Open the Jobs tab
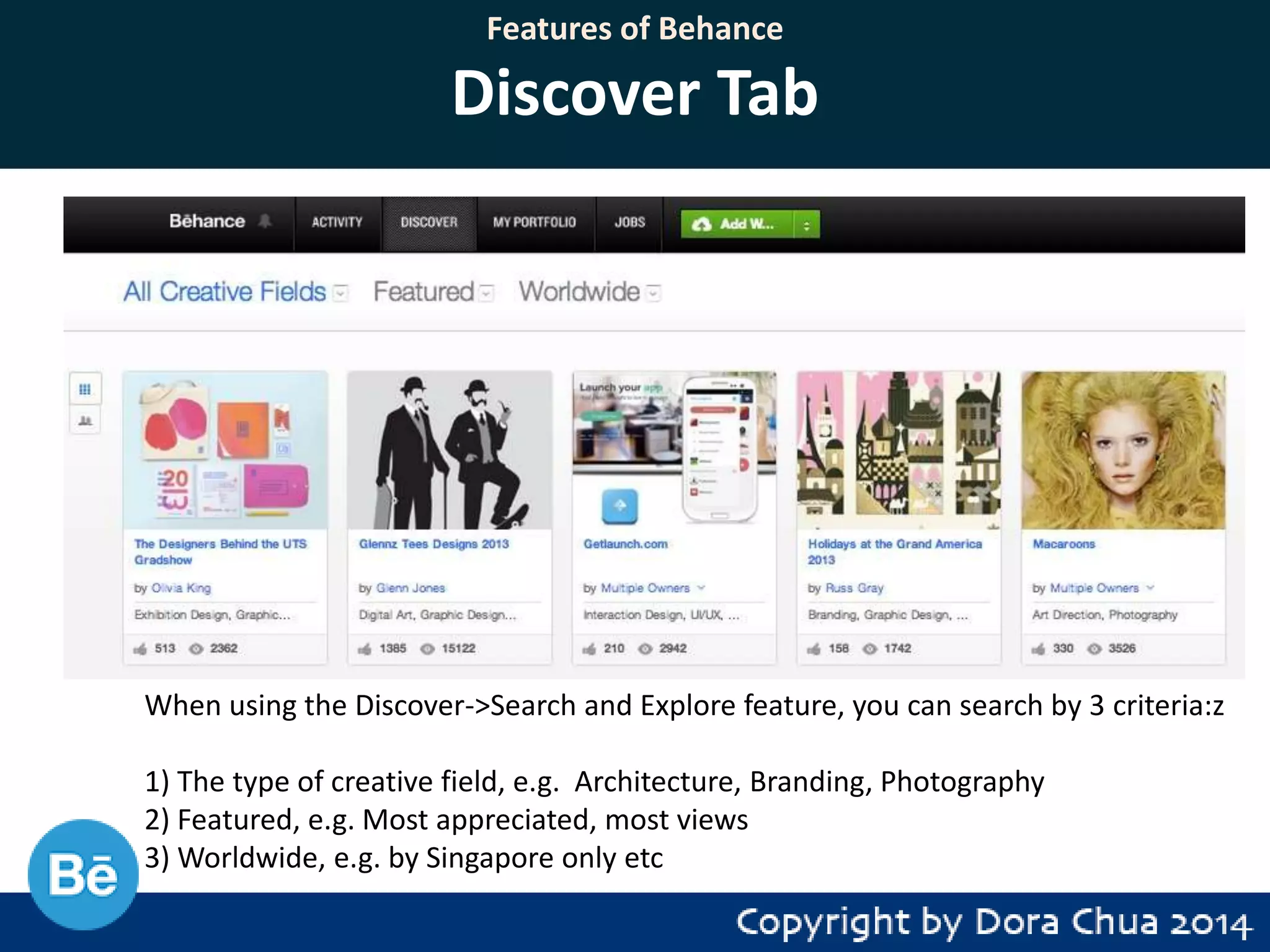The width and height of the screenshot is (1270, 952). pyautogui.click(x=629, y=223)
